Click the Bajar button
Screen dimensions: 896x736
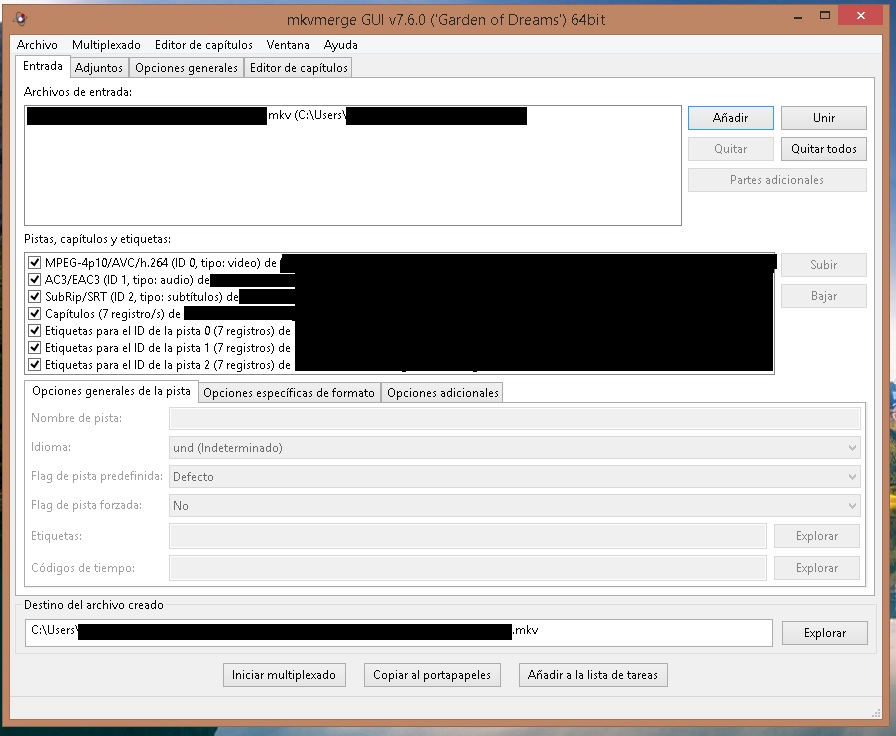coord(823,296)
